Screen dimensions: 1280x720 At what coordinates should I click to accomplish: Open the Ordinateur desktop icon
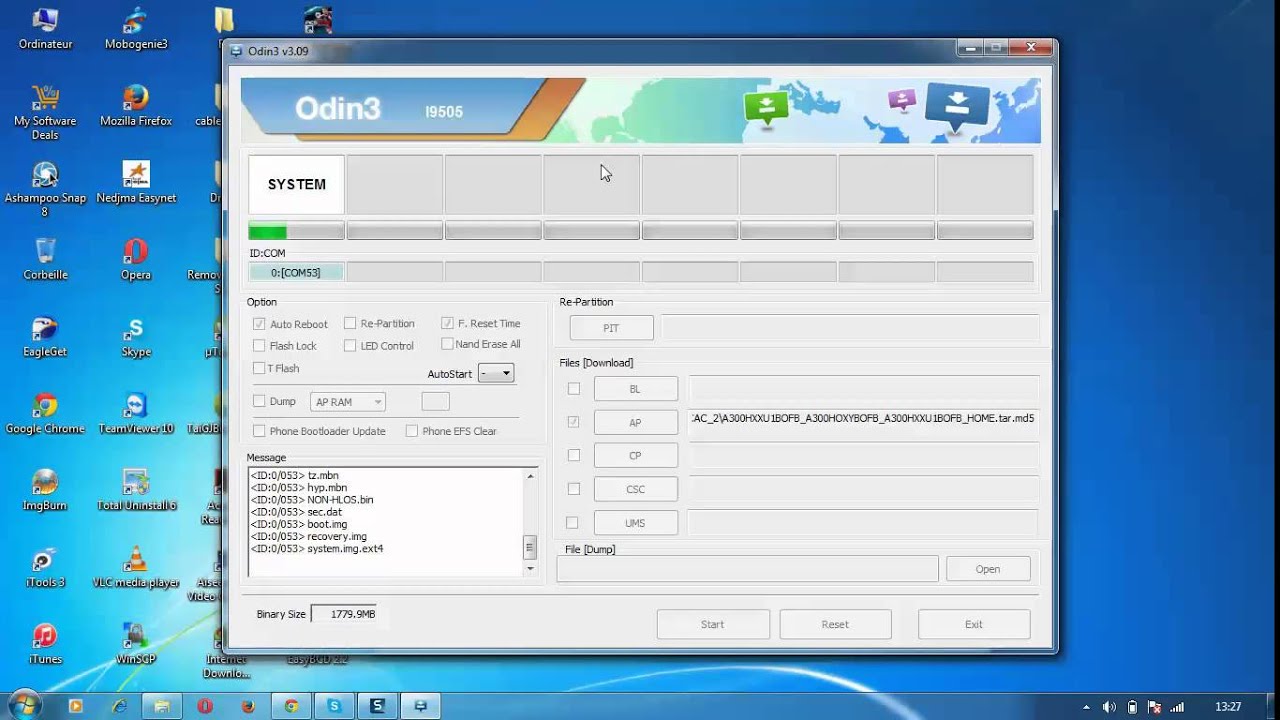45,28
